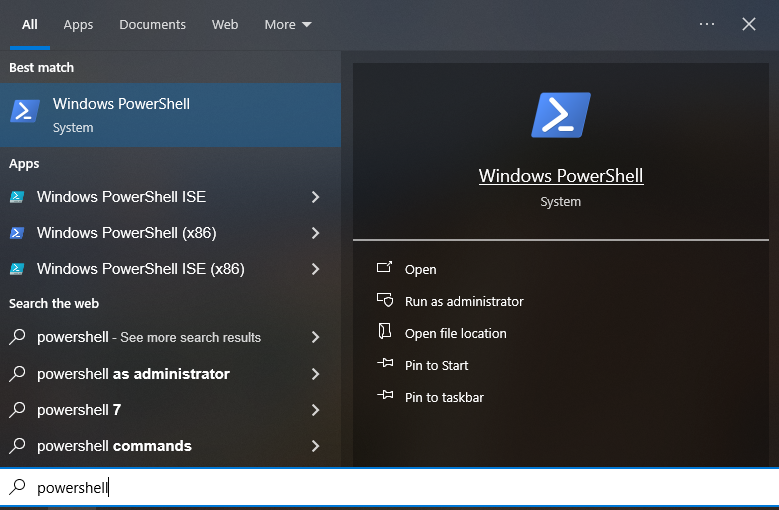Expand 'See more search results' arrow

[315, 337]
